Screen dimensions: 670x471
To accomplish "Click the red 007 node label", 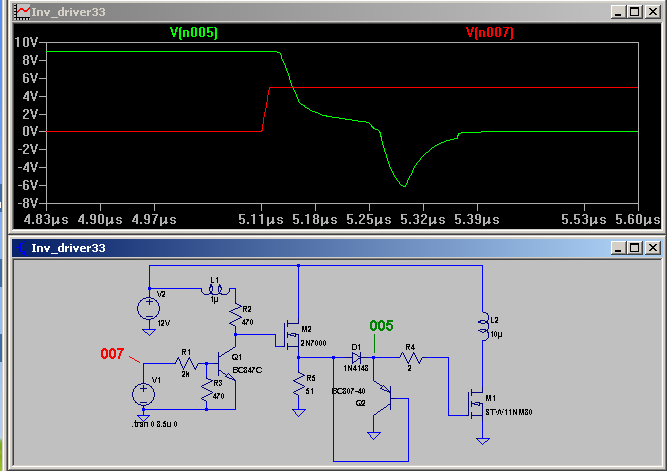I will click(114, 354).
